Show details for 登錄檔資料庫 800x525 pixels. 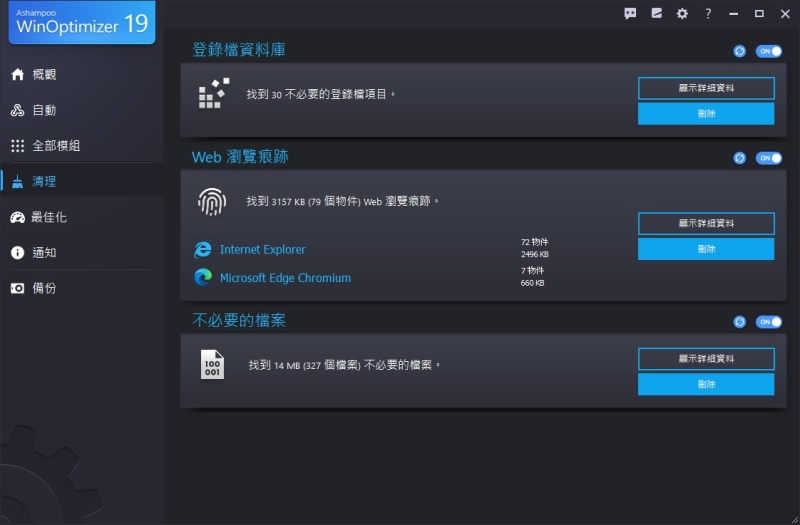[x=706, y=88]
